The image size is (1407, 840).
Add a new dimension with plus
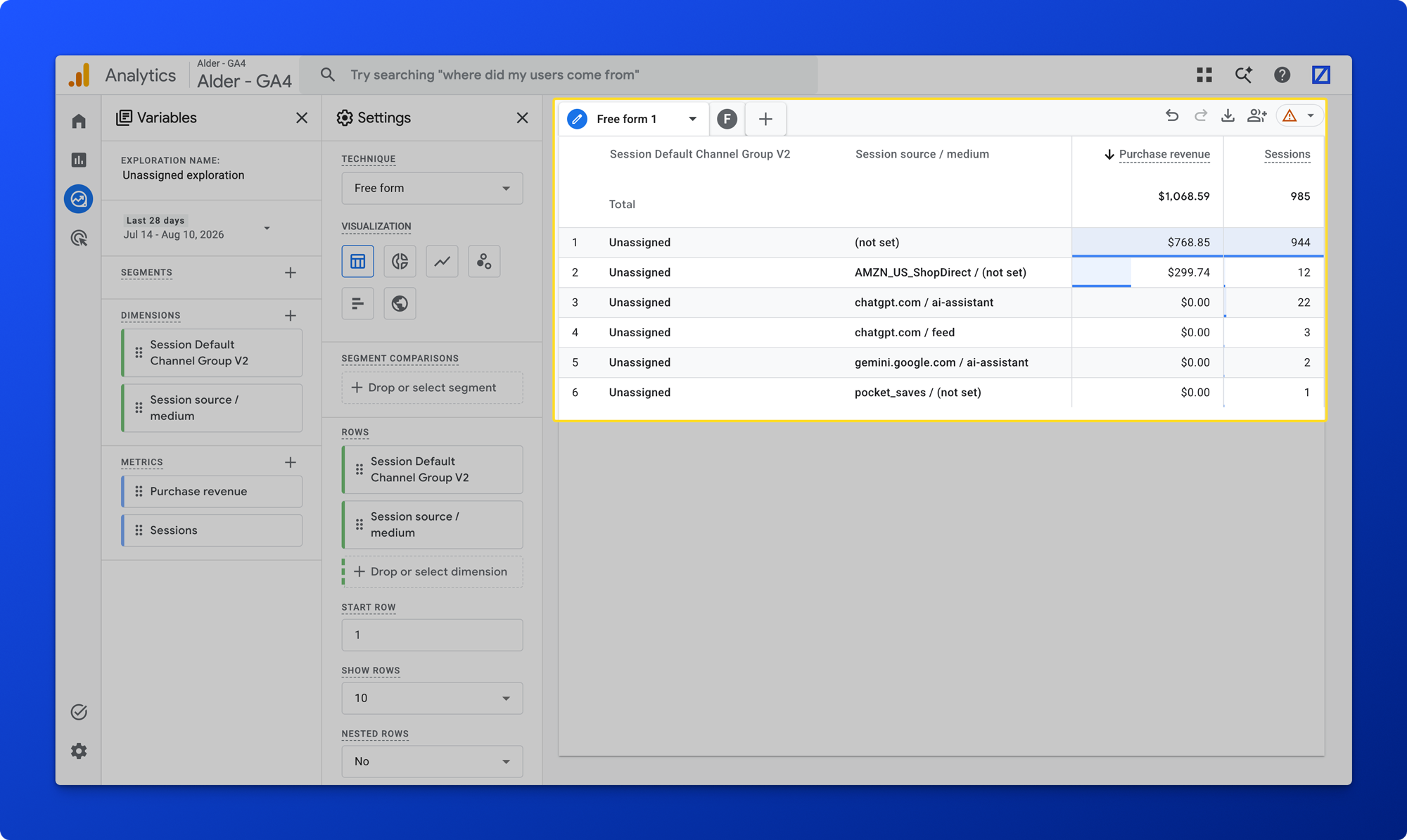tap(291, 315)
